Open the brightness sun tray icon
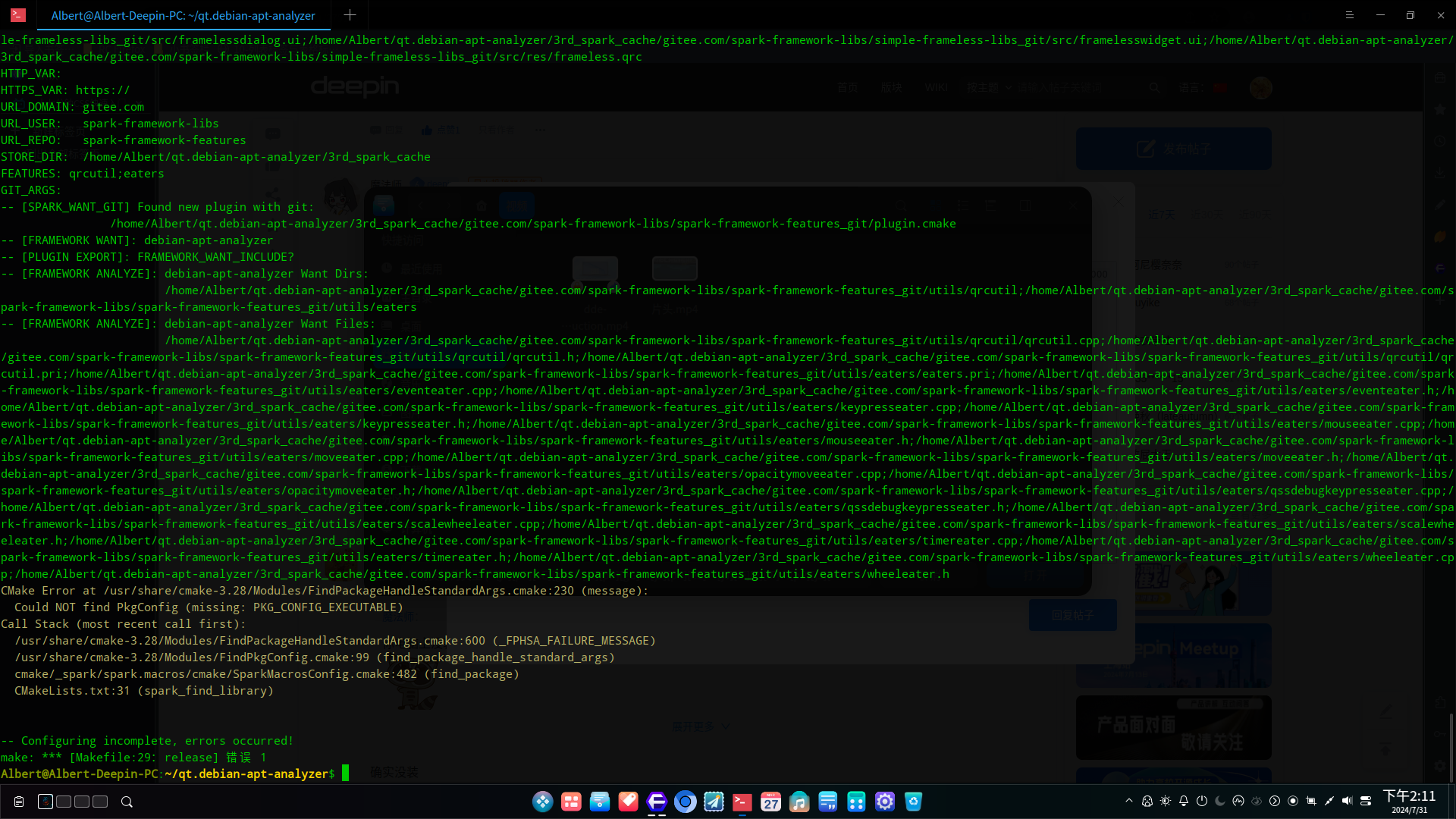The image size is (1456, 819). coord(1166,801)
